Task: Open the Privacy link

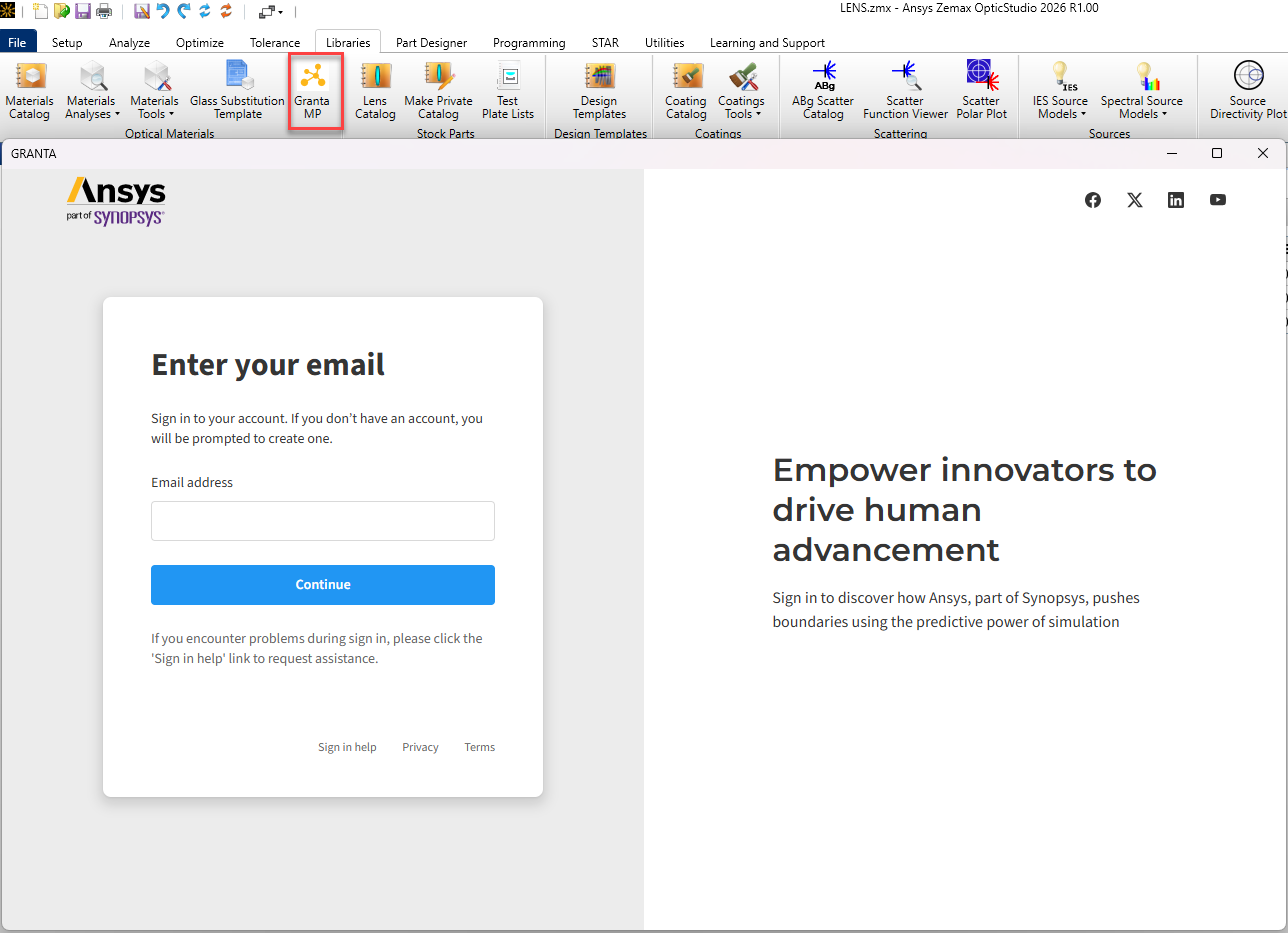Action: (x=420, y=747)
